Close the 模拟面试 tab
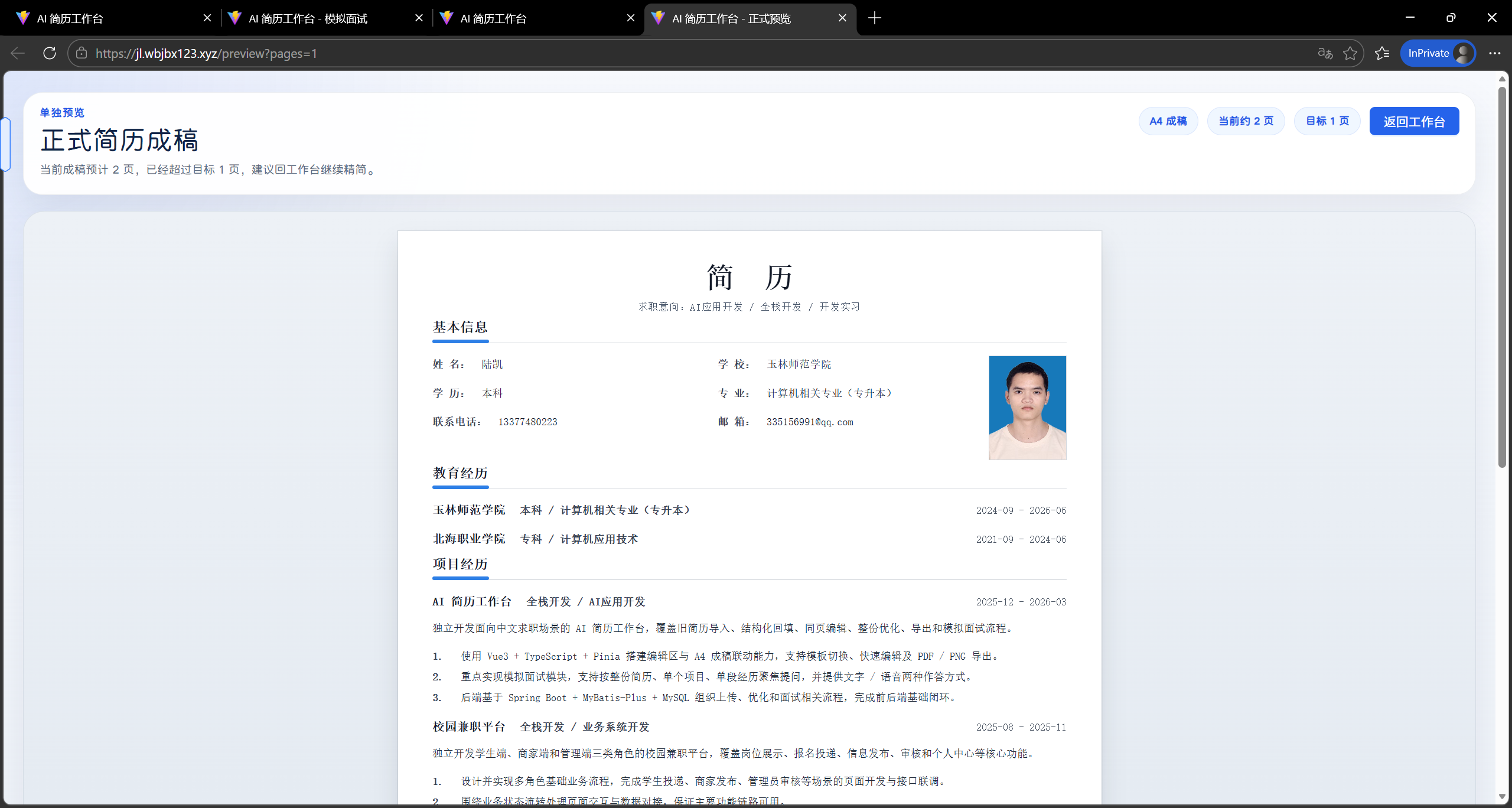1512x808 pixels. tap(419, 18)
